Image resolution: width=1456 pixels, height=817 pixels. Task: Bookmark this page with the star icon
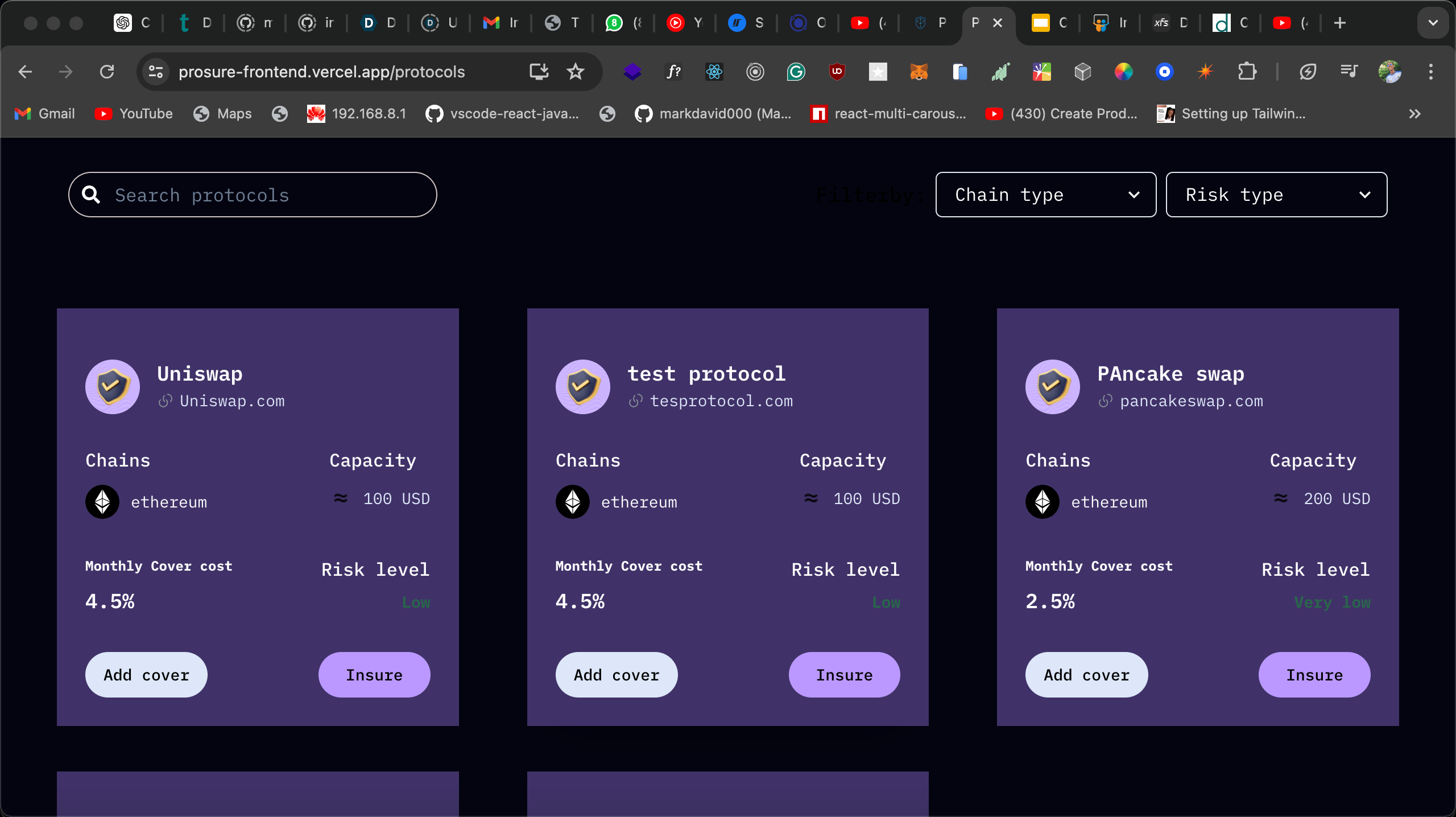point(576,72)
